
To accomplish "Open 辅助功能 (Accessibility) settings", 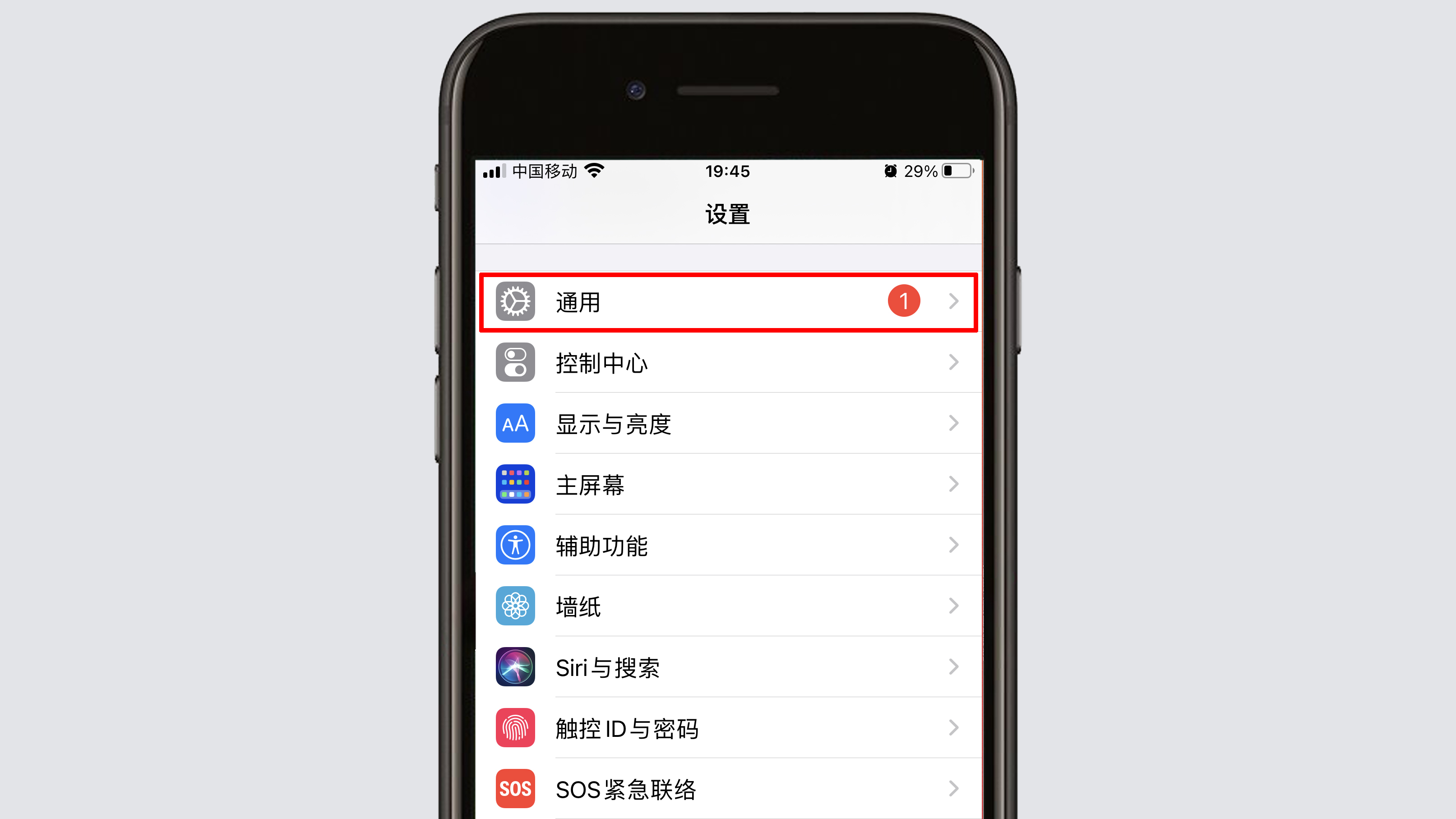I will click(x=728, y=545).
